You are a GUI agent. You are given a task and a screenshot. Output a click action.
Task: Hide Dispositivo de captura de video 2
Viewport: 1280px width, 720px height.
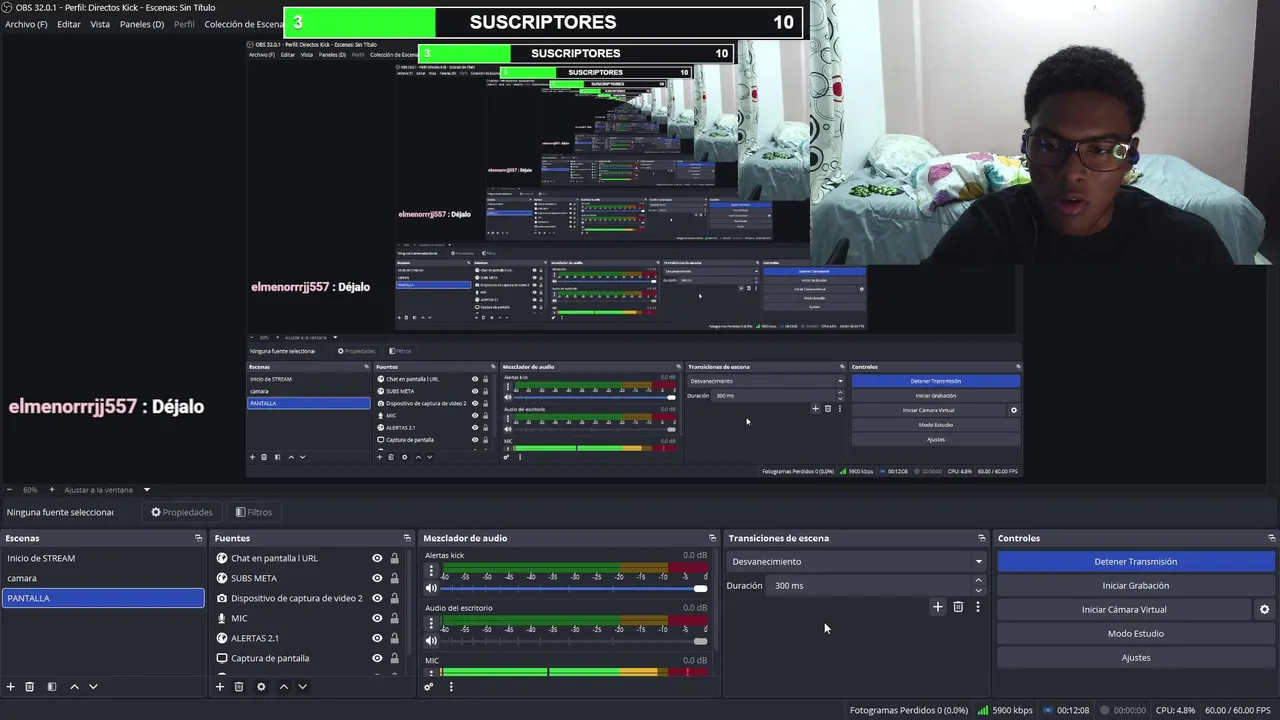click(x=377, y=598)
